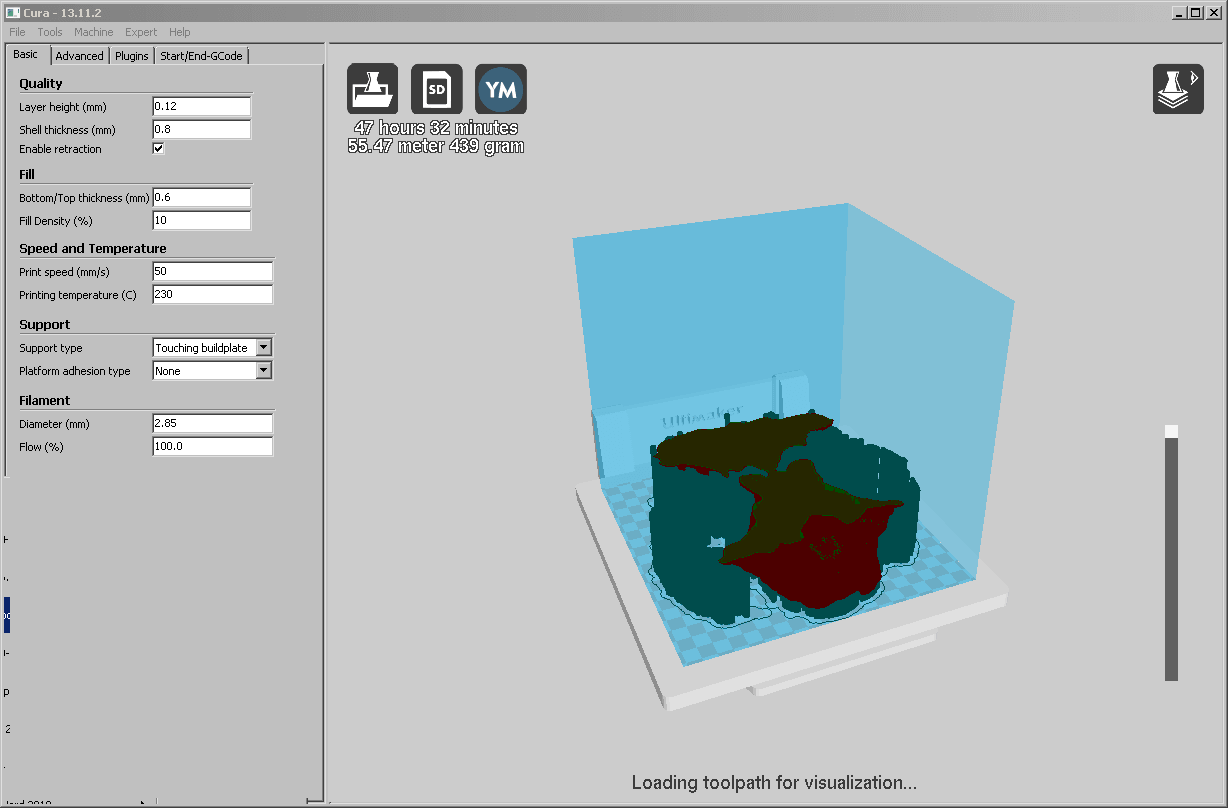Viewport: 1228px width, 808px height.
Task: Open the View mode icon at top right
Action: pos(1178,89)
